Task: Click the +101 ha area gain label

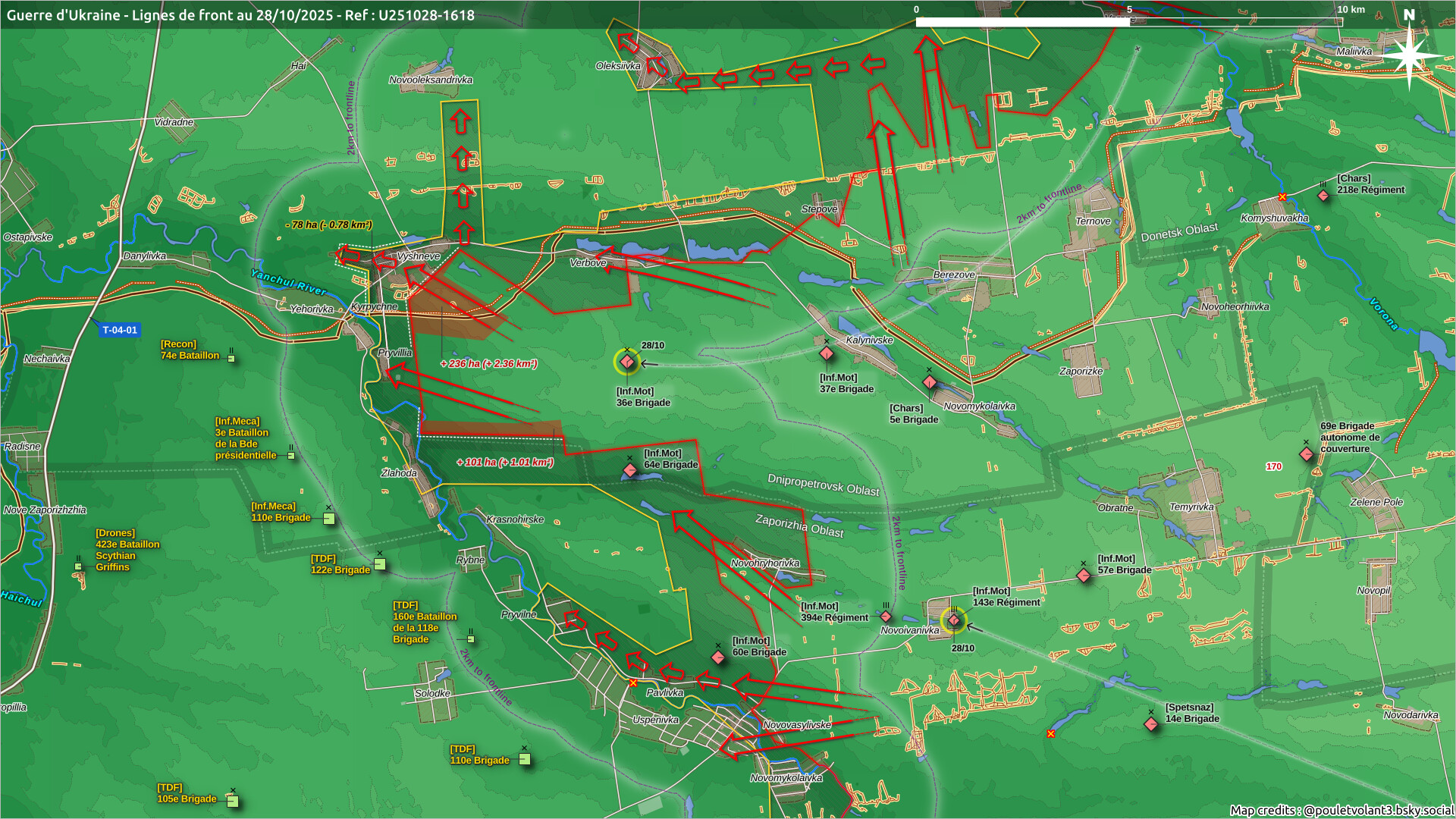Action: click(504, 463)
